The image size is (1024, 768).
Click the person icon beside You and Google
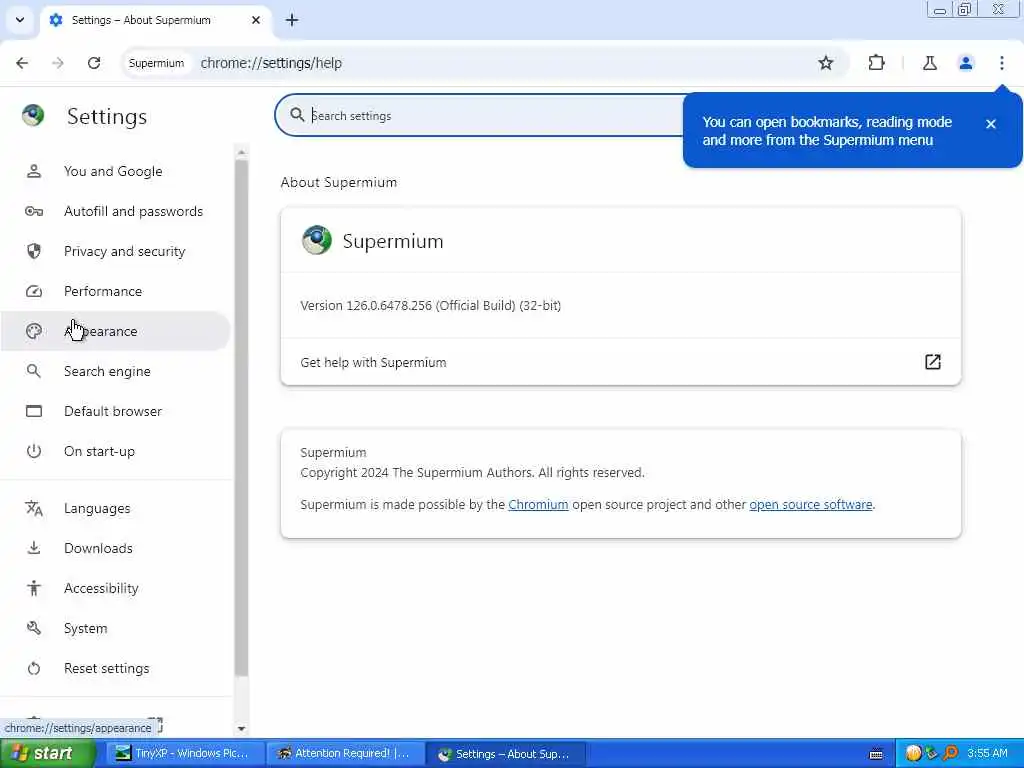point(34,171)
